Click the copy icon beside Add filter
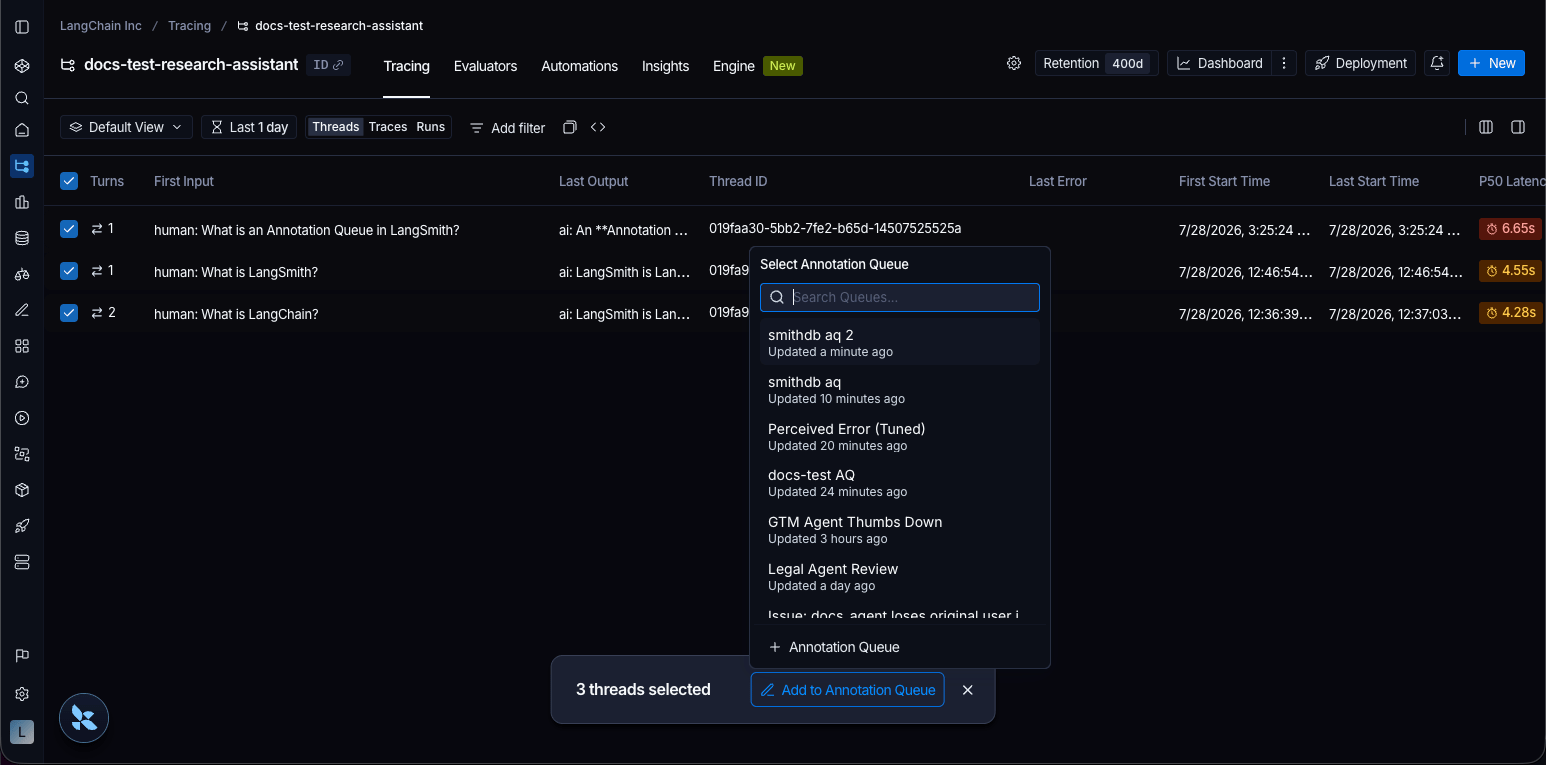Screen dimensions: 1546x765 coord(570,127)
